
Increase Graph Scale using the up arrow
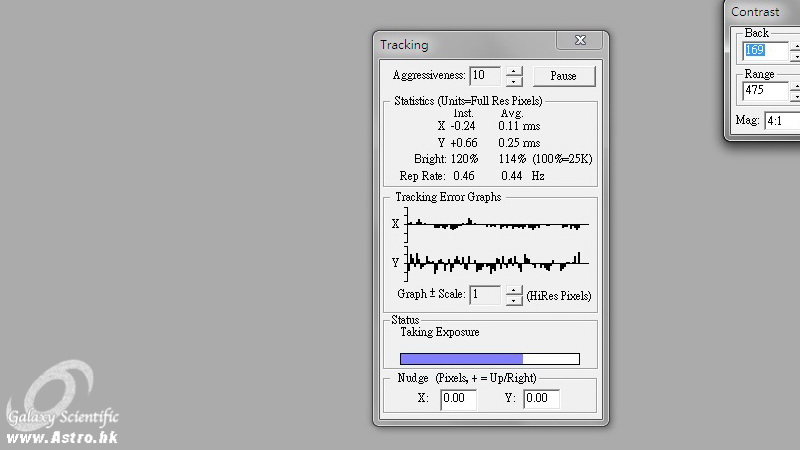514,290
